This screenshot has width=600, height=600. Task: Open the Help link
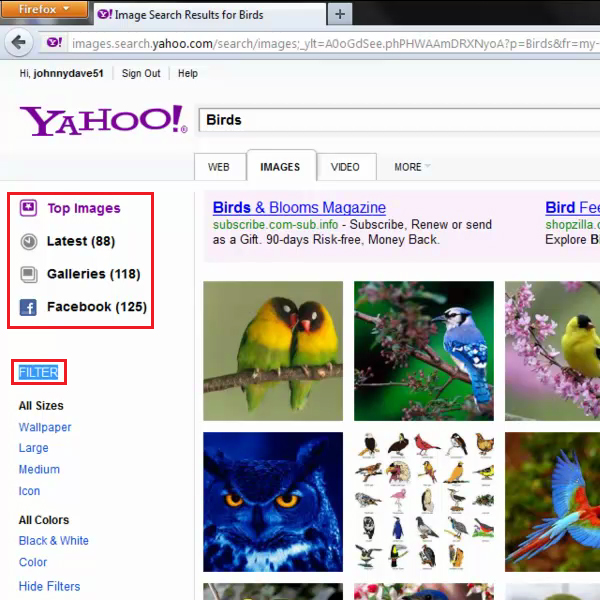[188, 73]
